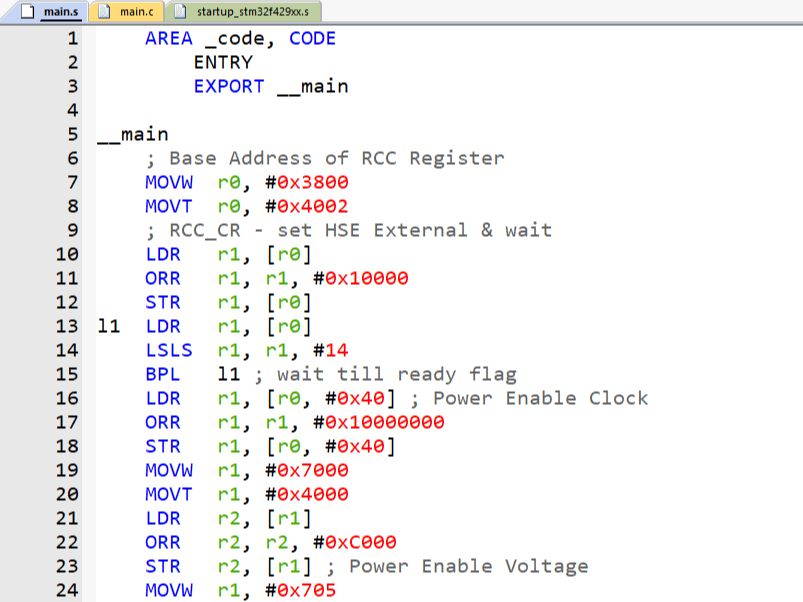The height and width of the screenshot is (602, 803).
Task: Click the document icon on main.c tab
Action: (x=103, y=13)
